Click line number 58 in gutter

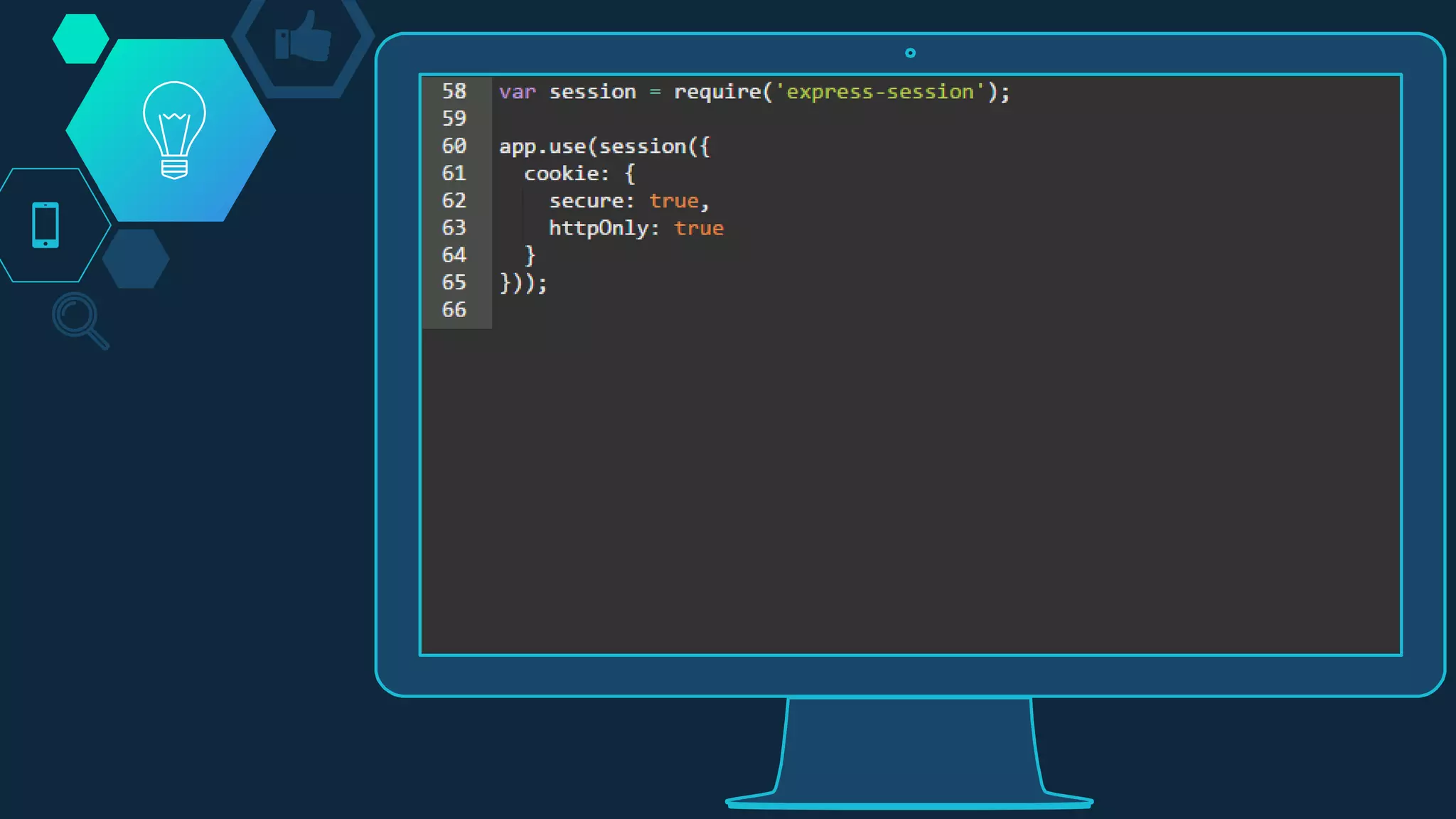[454, 92]
